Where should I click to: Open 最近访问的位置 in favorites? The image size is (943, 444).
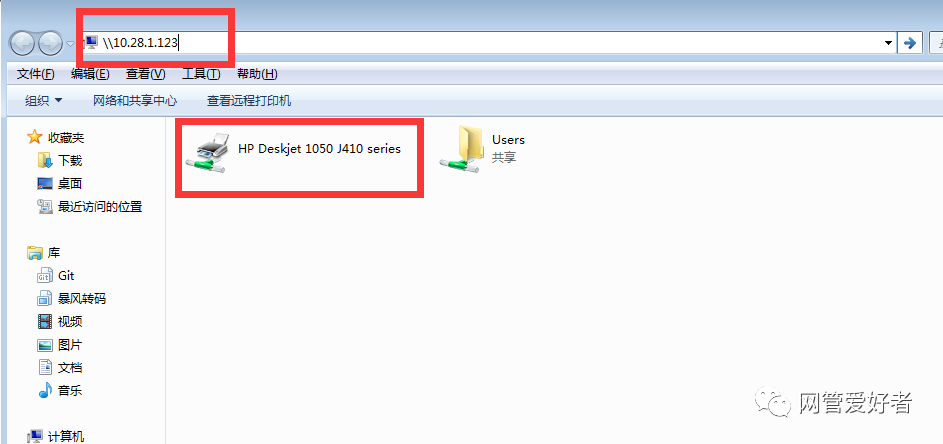pyautogui.click(x=100, y=206)
